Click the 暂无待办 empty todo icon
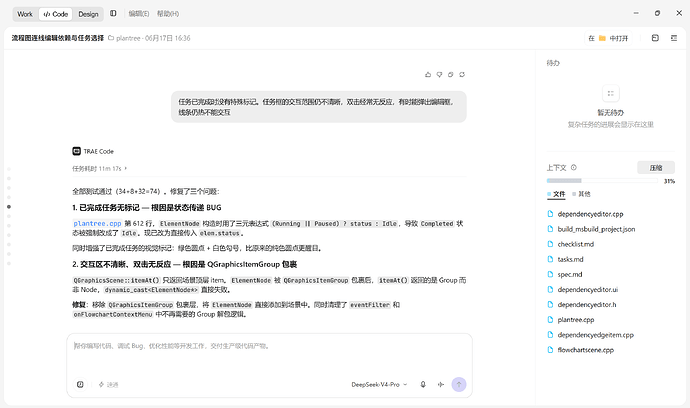 [610, 93]
